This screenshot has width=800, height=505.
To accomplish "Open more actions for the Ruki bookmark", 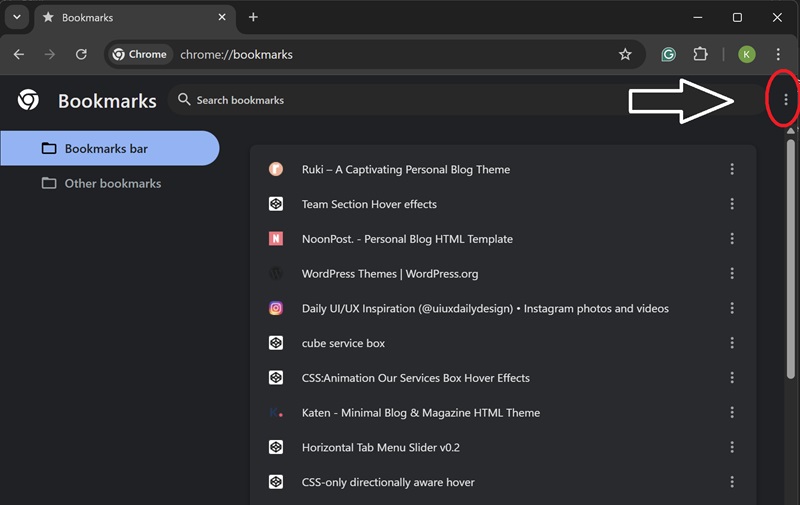I will pos(732,169).
